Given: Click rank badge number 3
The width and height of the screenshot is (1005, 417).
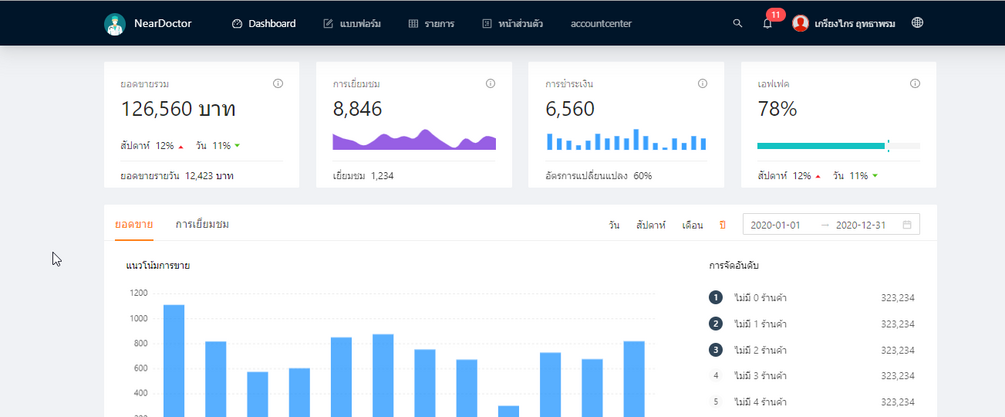Looking at the screenshot, I should pyautogui.click(x=716, y=350).
